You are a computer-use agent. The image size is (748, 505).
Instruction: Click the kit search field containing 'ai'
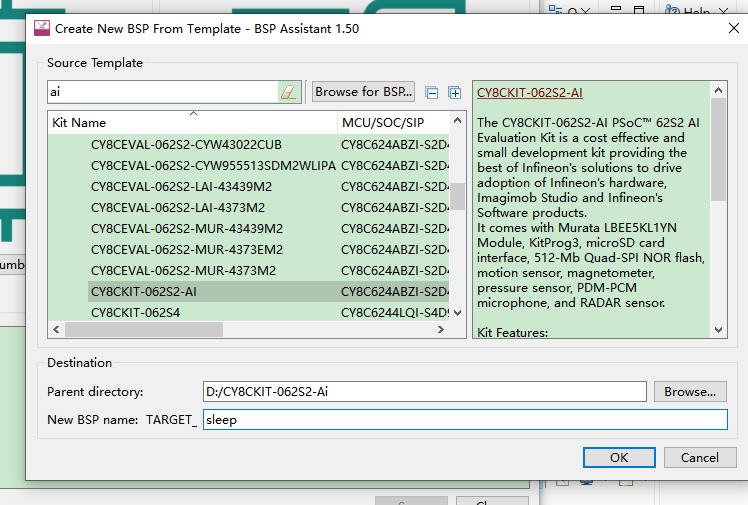point(163,92)
